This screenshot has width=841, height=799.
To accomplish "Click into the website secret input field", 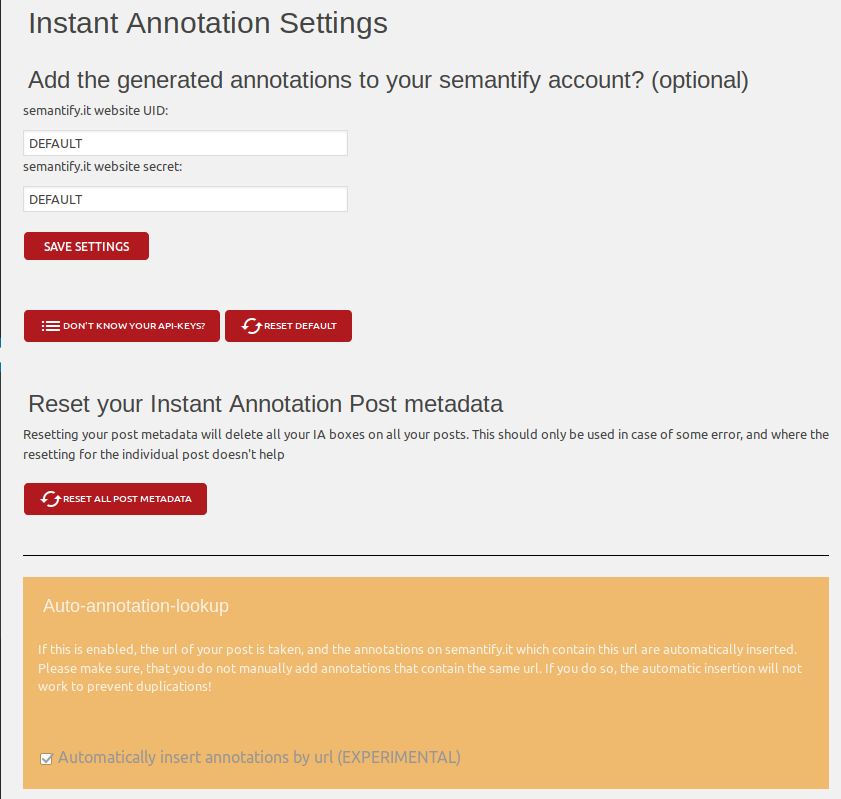I will click(x=185, y=199).
